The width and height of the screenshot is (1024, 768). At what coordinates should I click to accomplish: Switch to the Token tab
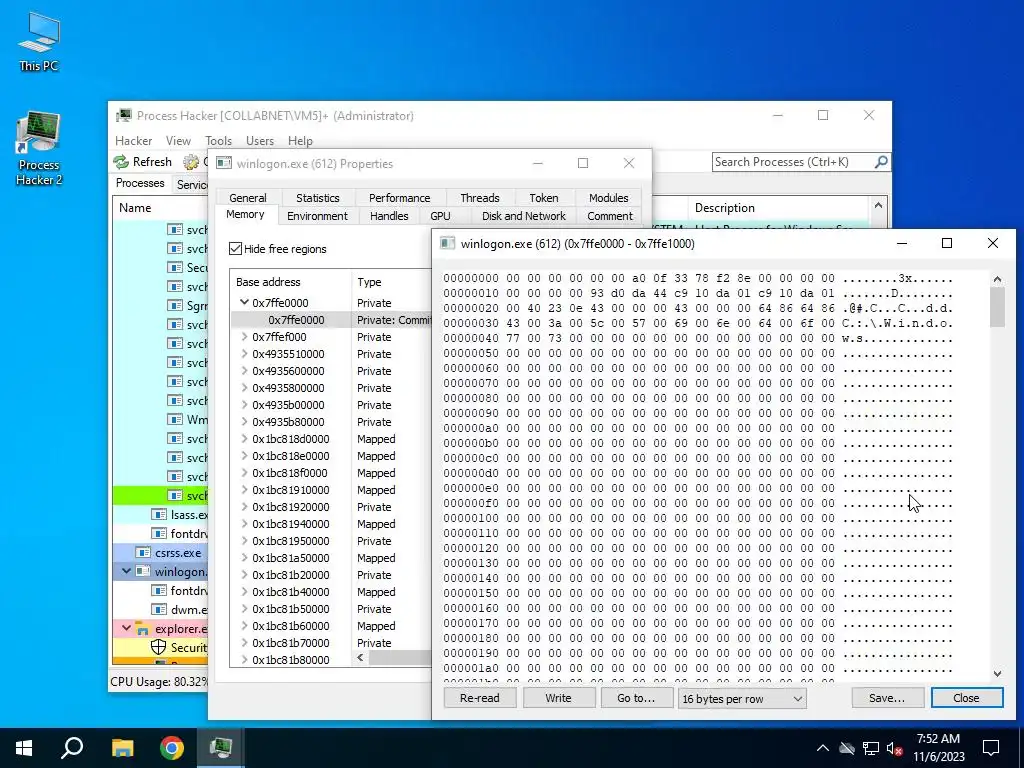(544, 198)
